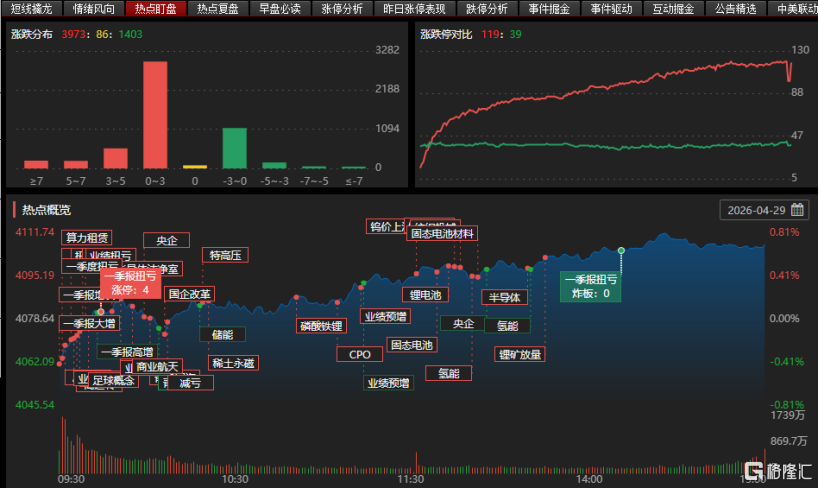Switch to the 短线擒龙 tab

pyautogui.click(x=31, y=8)
